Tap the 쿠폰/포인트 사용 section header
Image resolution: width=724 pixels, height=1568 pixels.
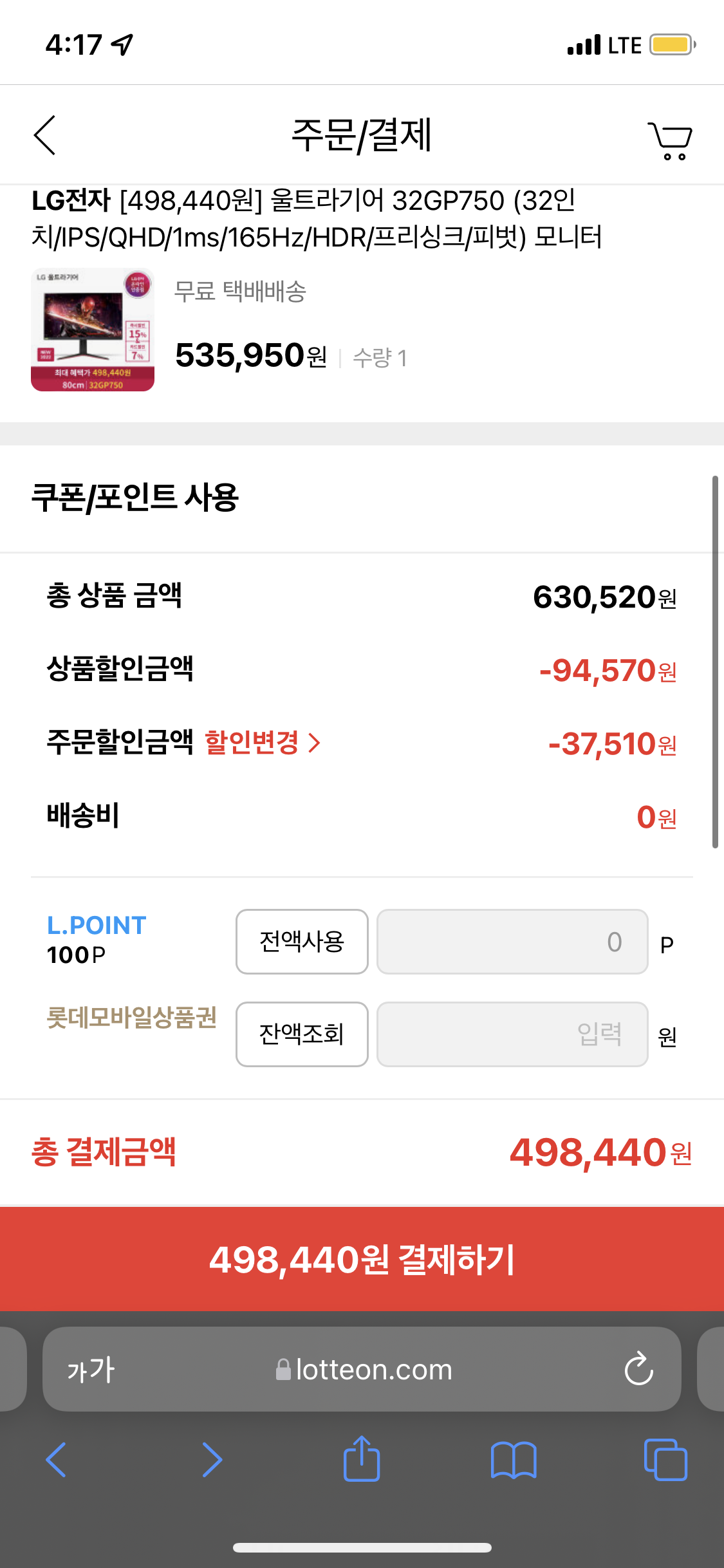(x=135, y=498)
